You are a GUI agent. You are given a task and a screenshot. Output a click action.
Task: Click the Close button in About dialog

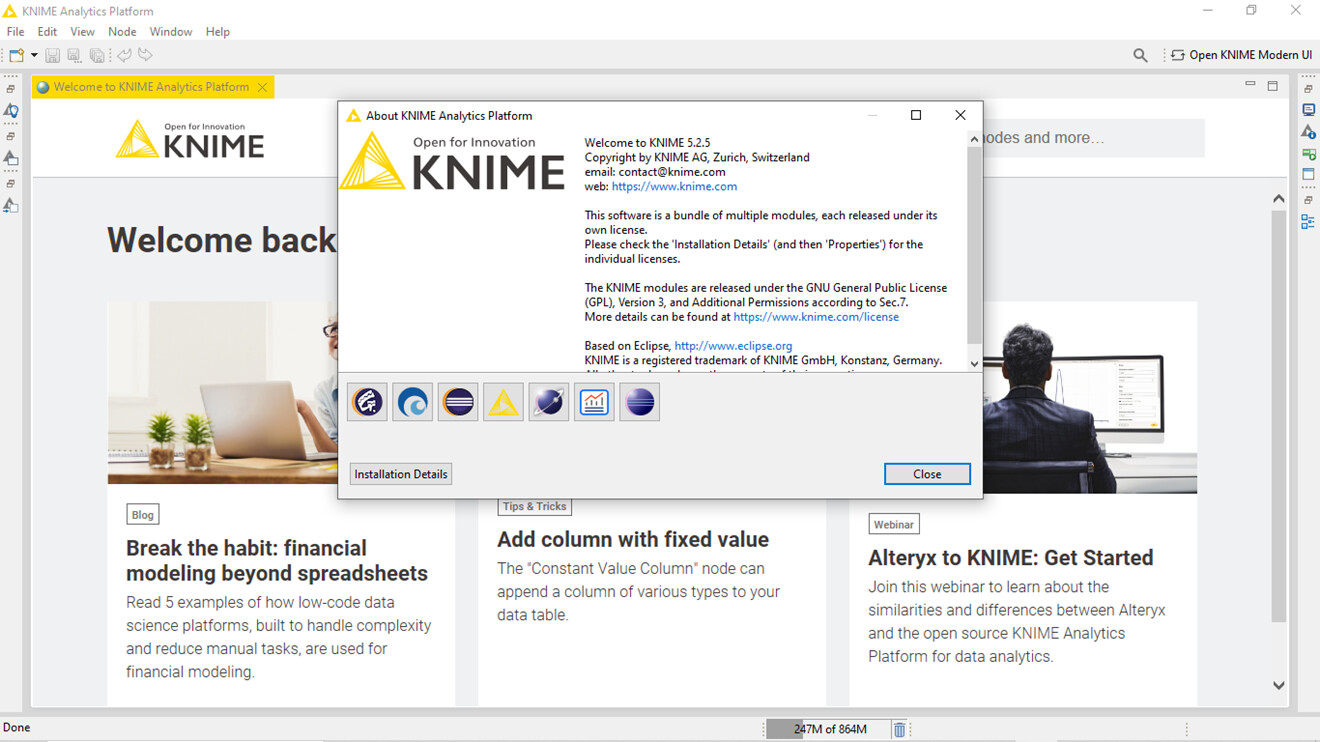(x=927, y=474)
